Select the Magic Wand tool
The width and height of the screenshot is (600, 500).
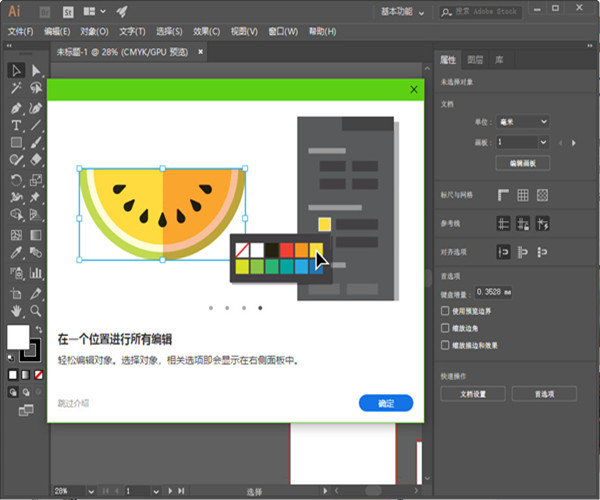16,88
